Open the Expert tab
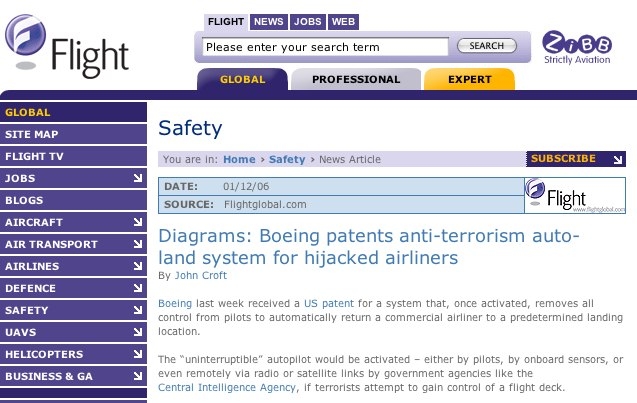Viewport: 637px width, 403px height. [x=470, y=79]
